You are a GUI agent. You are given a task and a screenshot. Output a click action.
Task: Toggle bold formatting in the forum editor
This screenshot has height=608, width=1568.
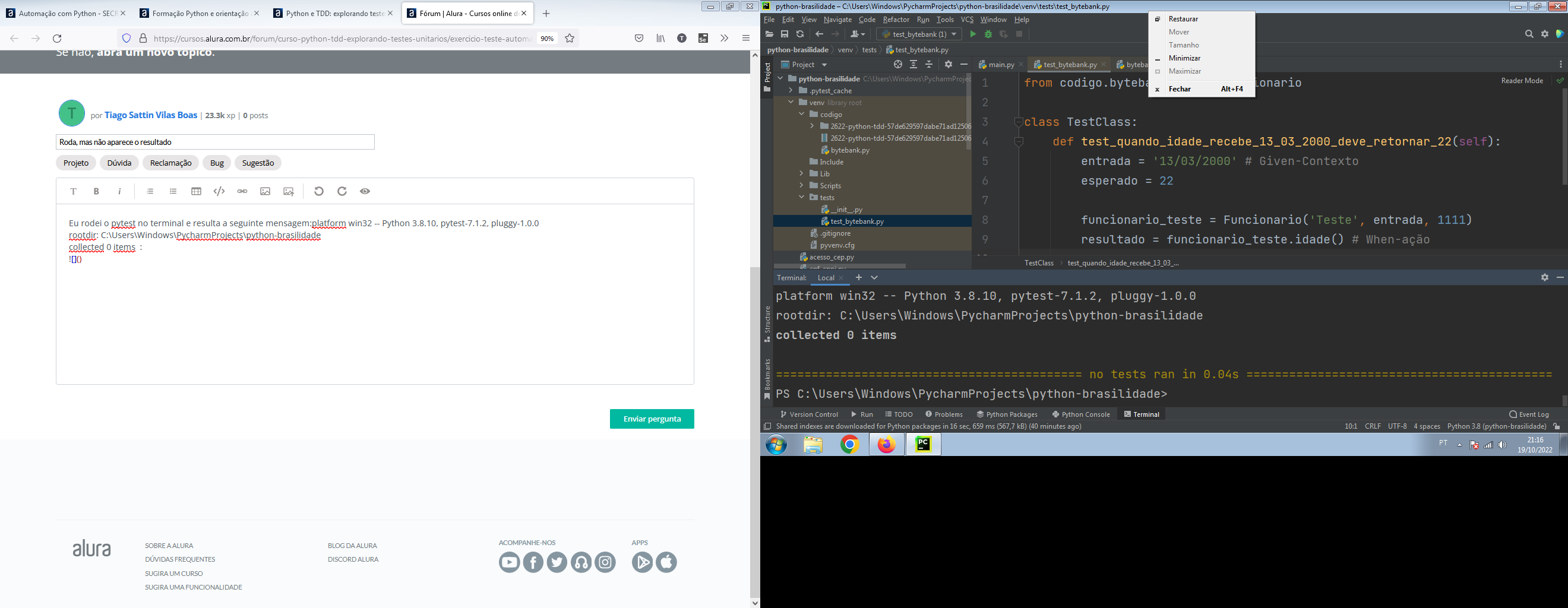click(96, 191)
